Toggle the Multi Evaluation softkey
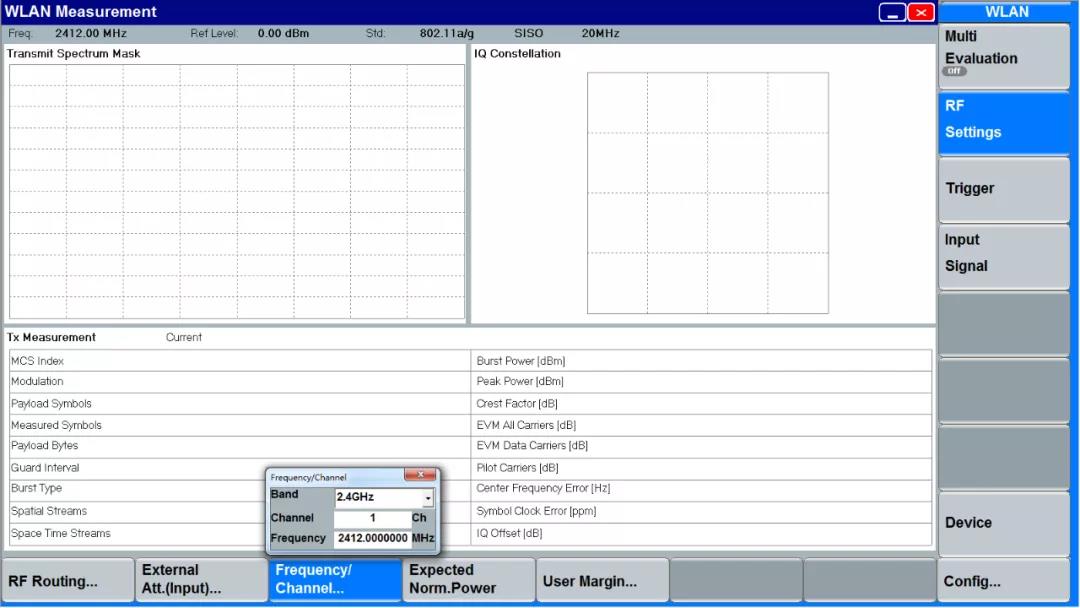The image size is (1080, 608). [1004, 56]
